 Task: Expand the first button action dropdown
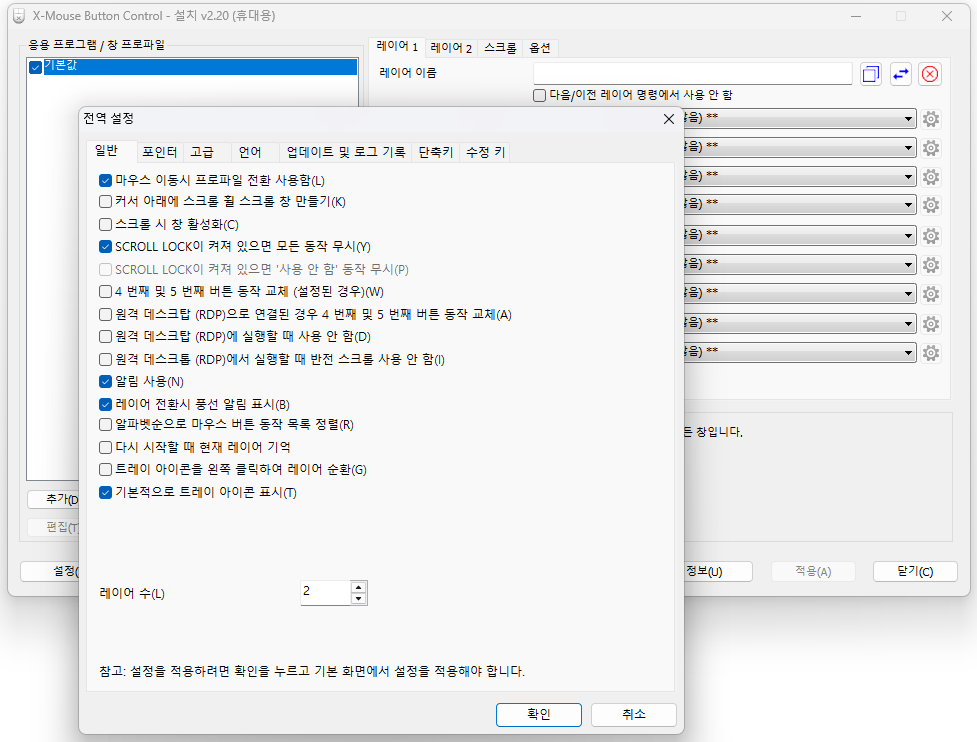click(908, 118)
